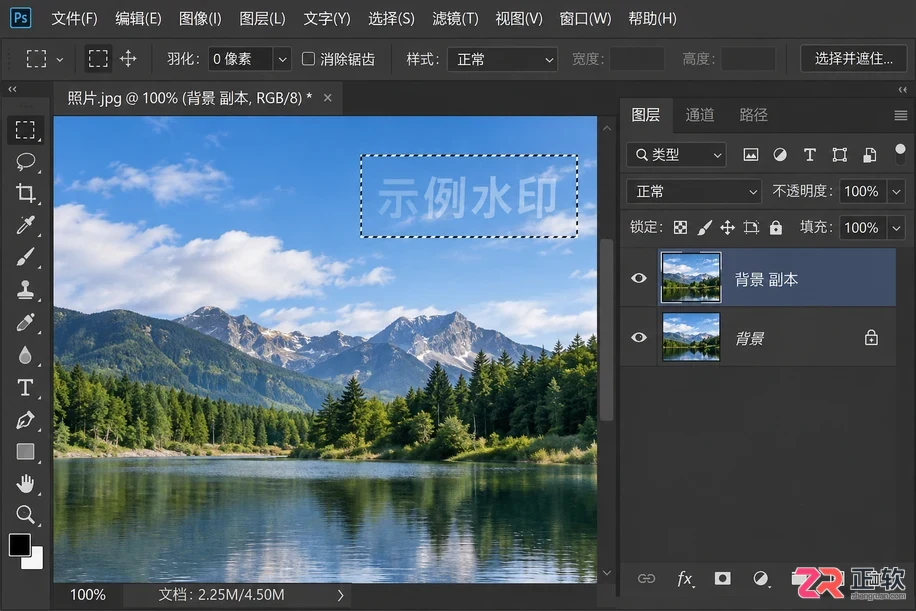Click the 不透明度 100% value field
Image resolution: width=916 pixels, height=611 pixels.
pyautogui.click(x=863, y=191)
